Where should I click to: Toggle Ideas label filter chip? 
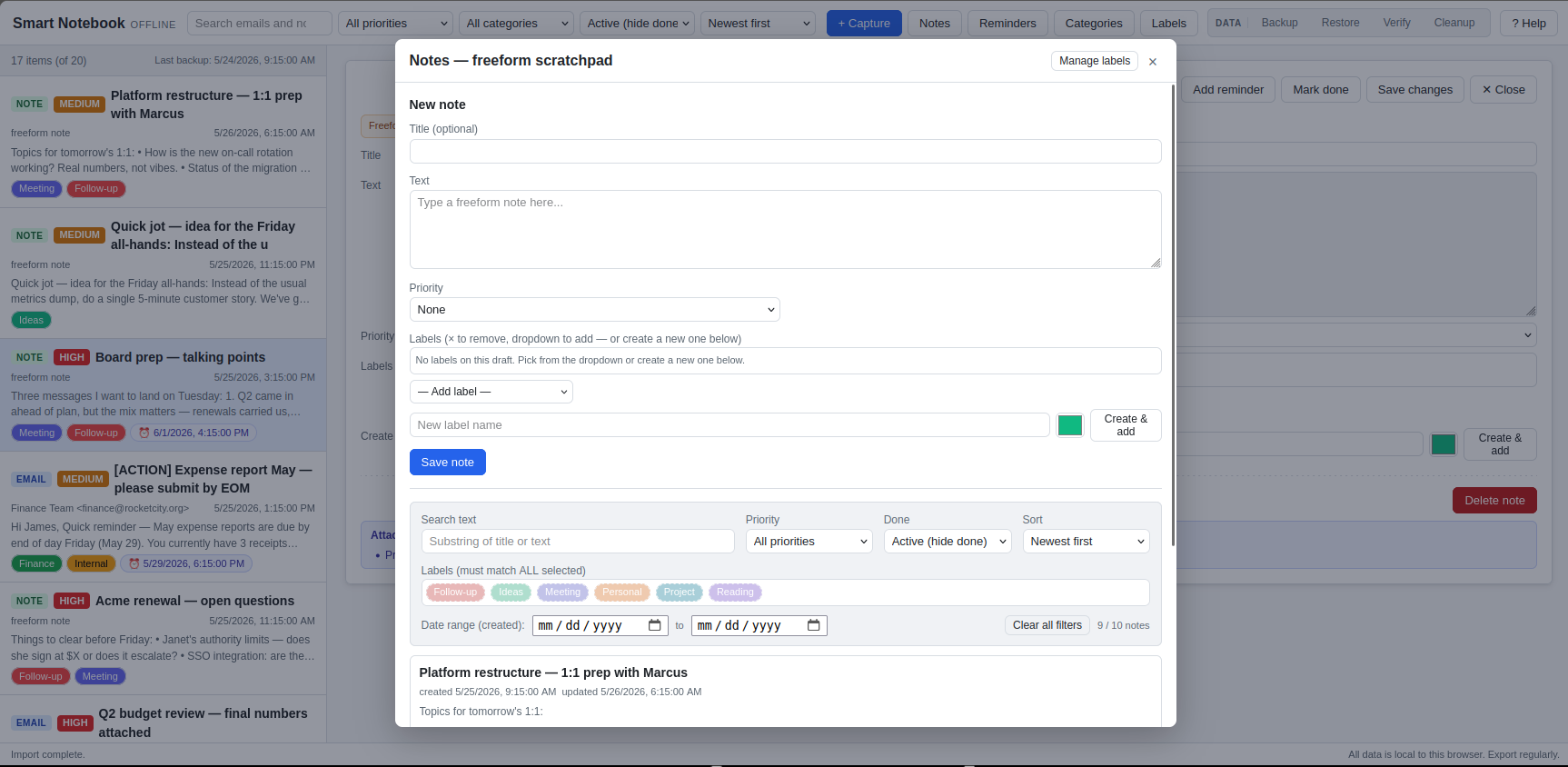coord(511,593)
